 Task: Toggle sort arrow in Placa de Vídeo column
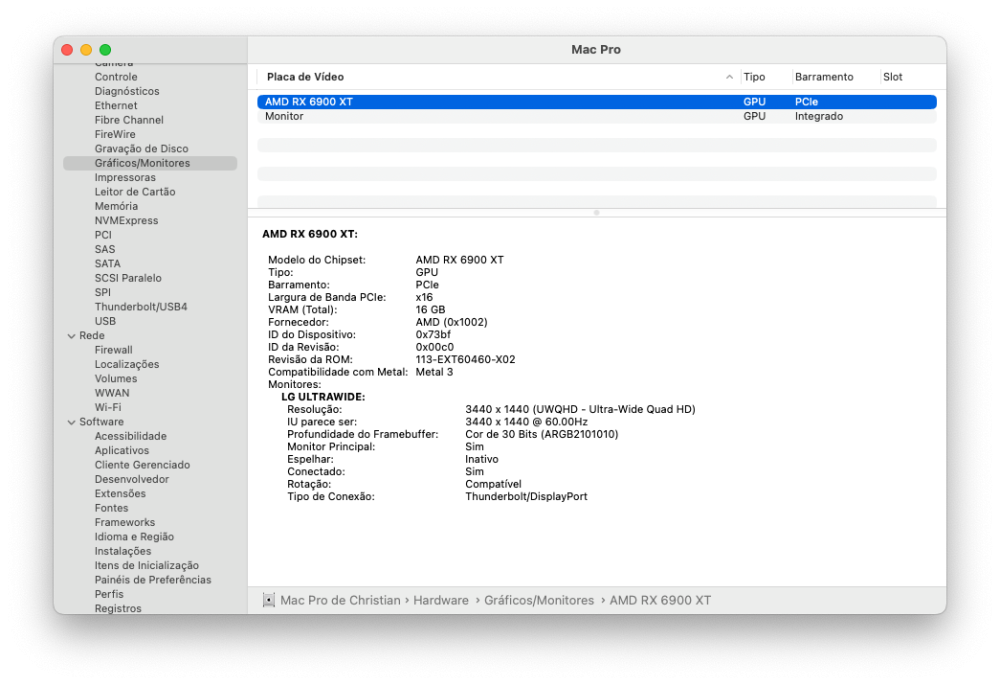(x=729, y=77)
